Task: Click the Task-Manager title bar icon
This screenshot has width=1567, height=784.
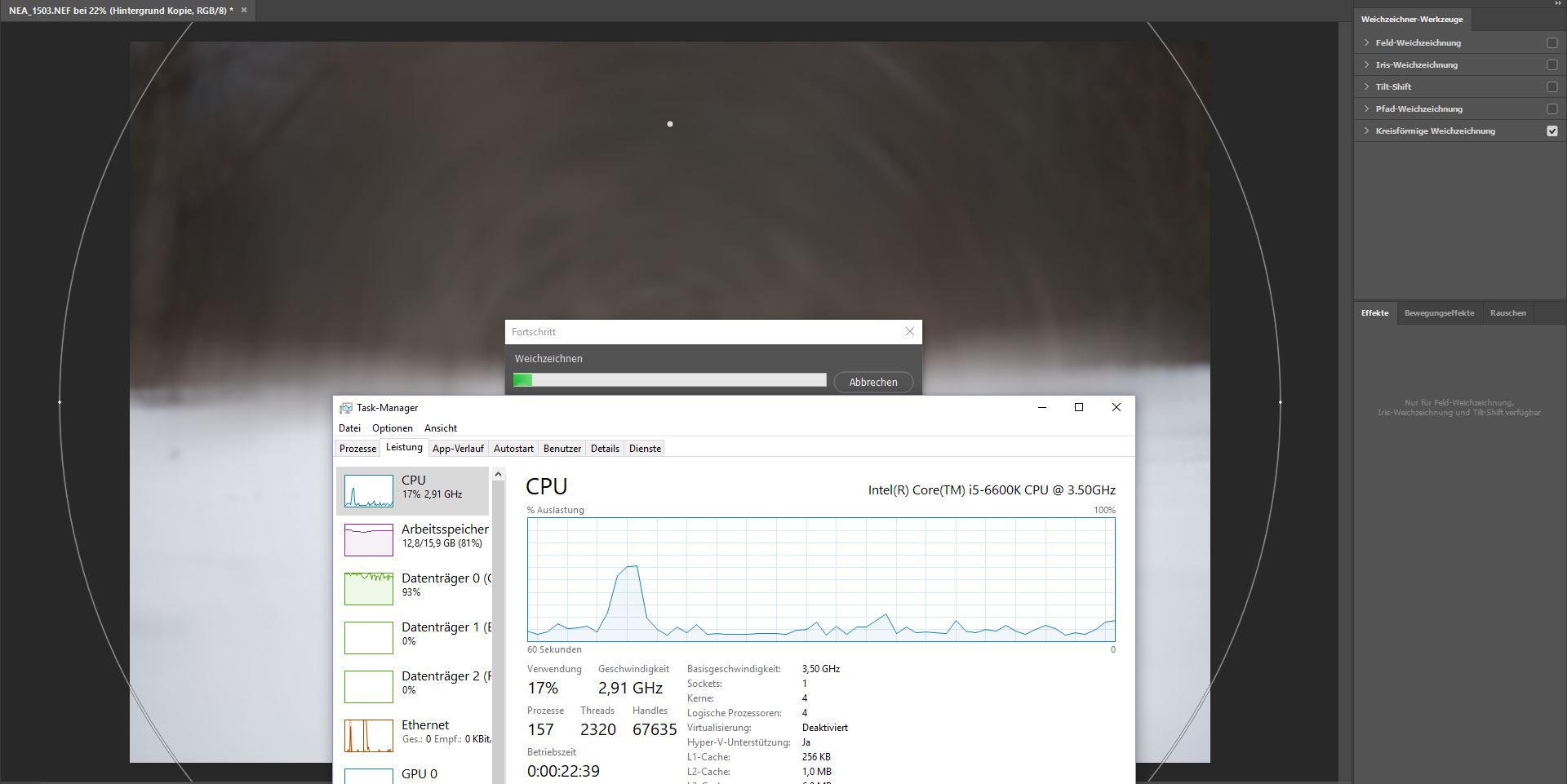Action: (x=346, y=408)
